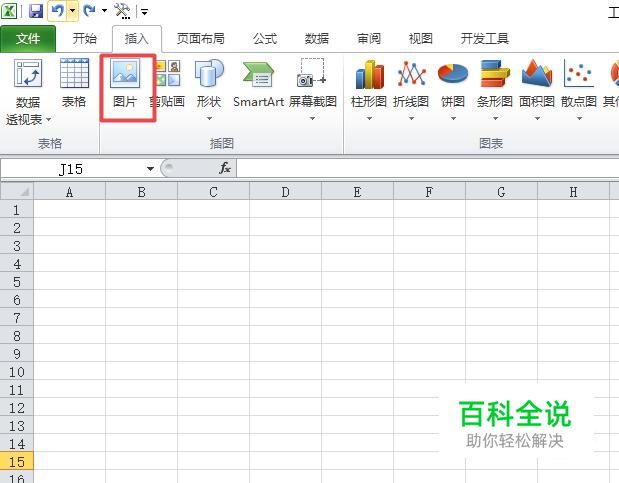
Task: Insert a 折线图 (Line chart)
Action: click(411, 89)
